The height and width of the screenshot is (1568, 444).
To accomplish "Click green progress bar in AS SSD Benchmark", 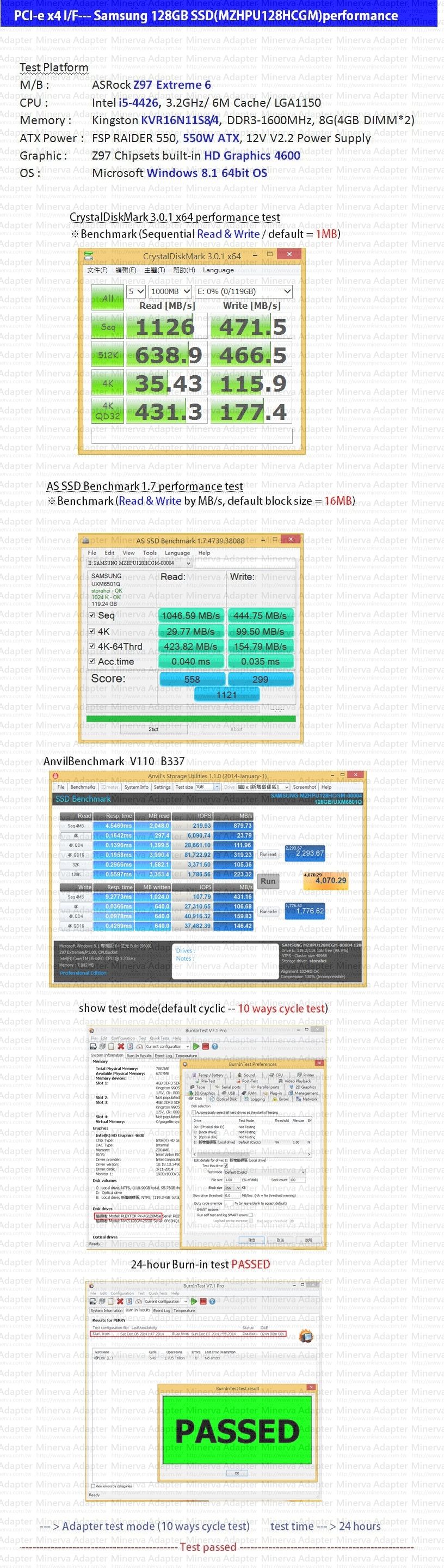I will (x=192, y=719).
